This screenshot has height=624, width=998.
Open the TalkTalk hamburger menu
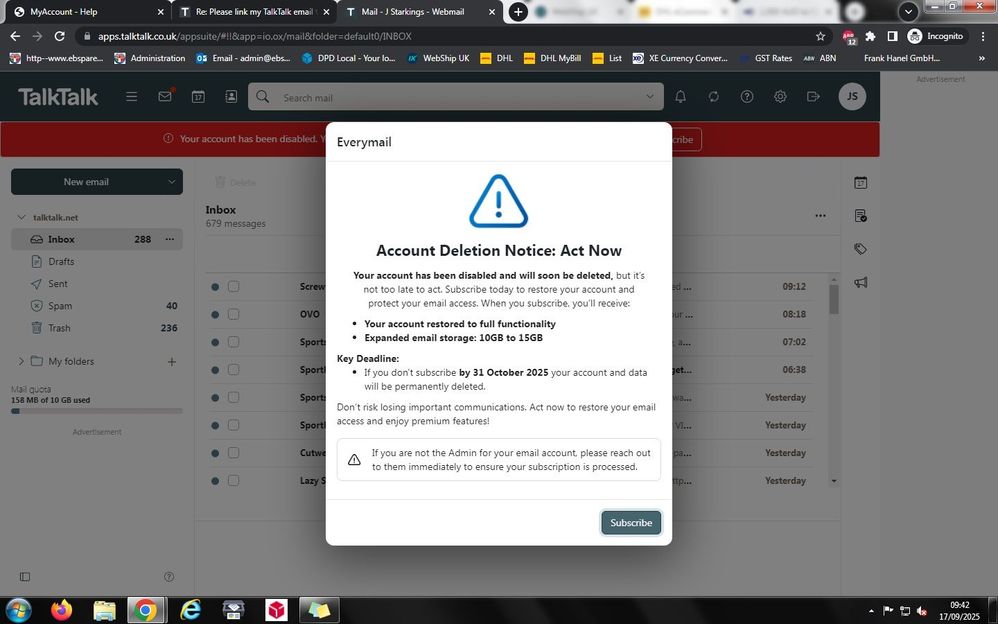131,97
